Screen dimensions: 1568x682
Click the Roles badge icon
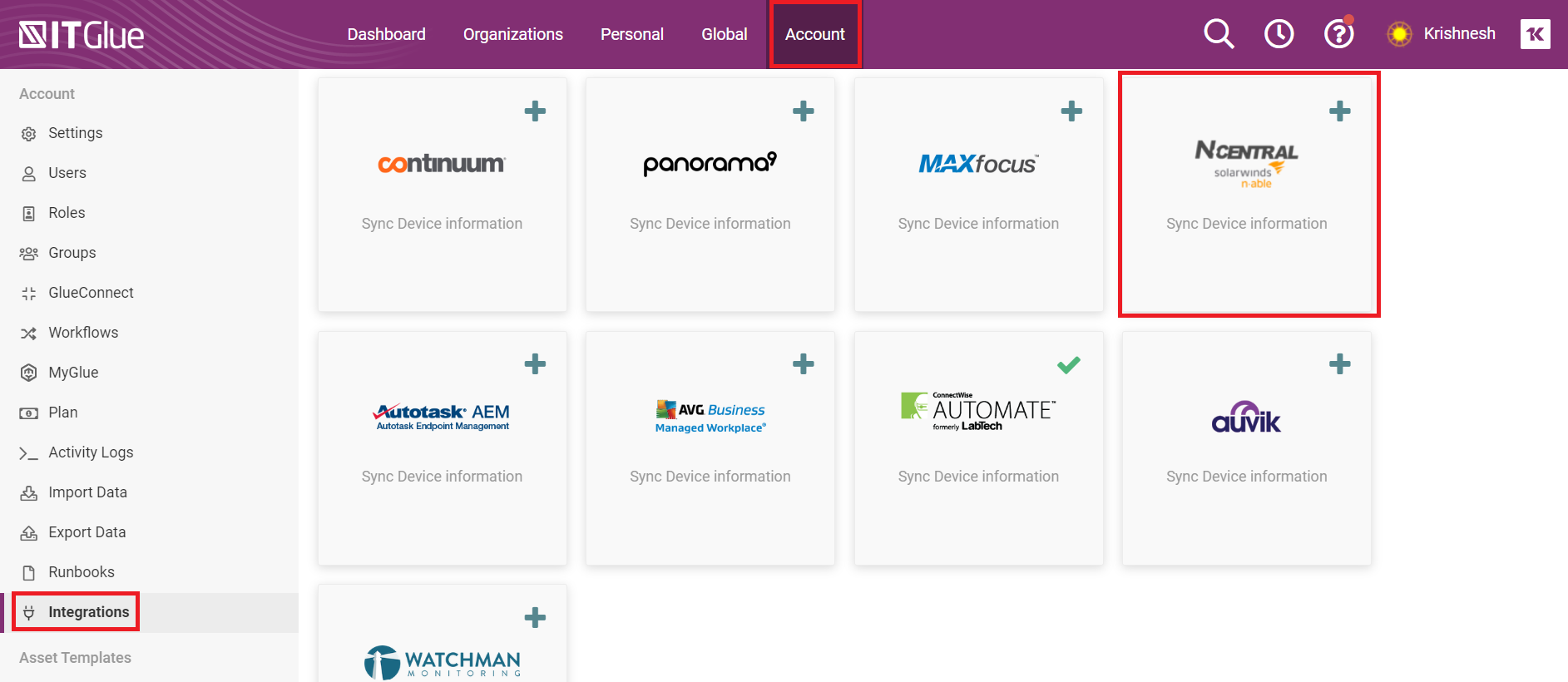pos(28,214)
